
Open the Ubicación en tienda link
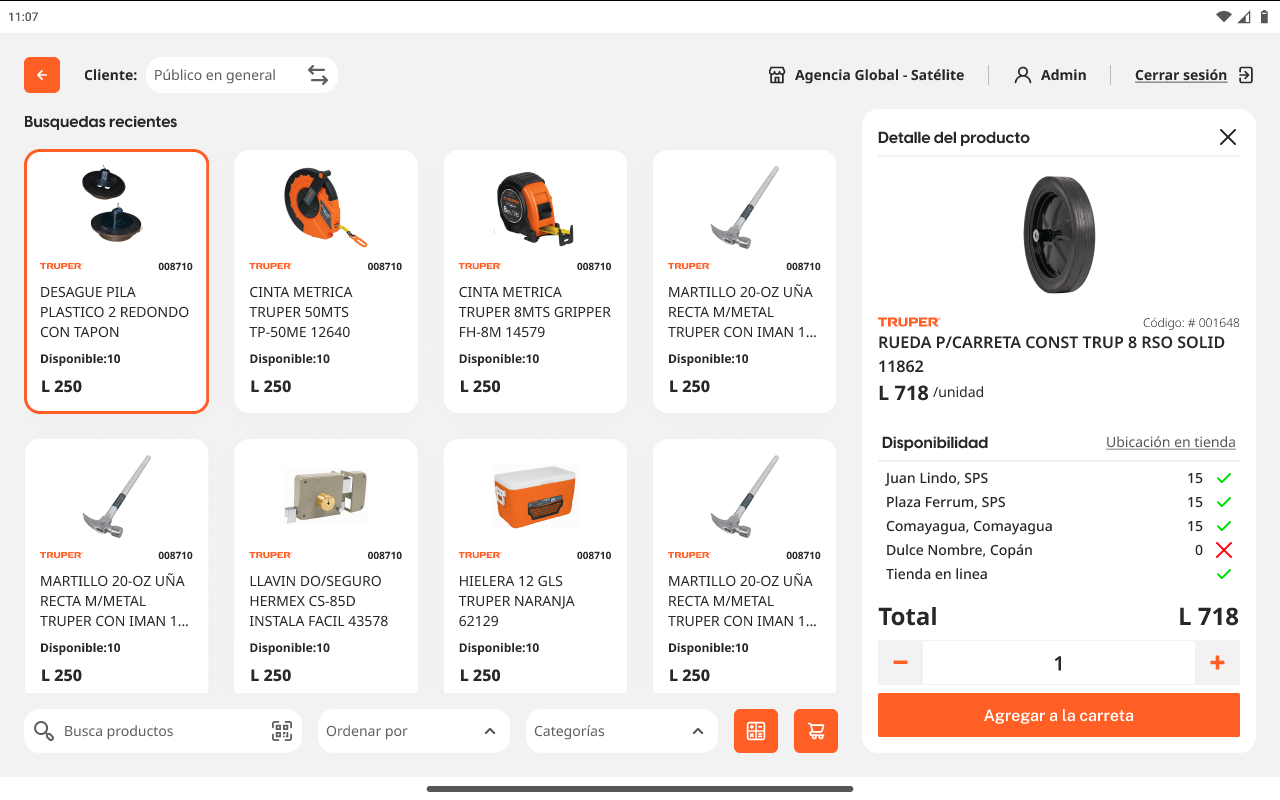coord(1170,442)
